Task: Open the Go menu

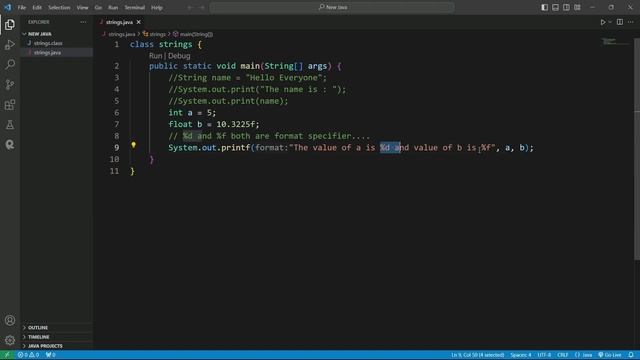Action: [x=98, y=7]
